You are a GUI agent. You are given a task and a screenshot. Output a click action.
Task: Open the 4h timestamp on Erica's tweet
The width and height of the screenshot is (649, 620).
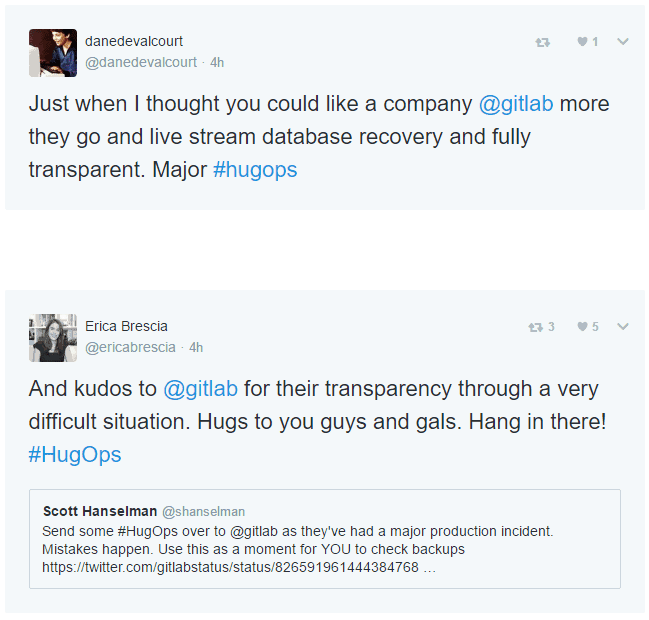click(x=196, y=347)
